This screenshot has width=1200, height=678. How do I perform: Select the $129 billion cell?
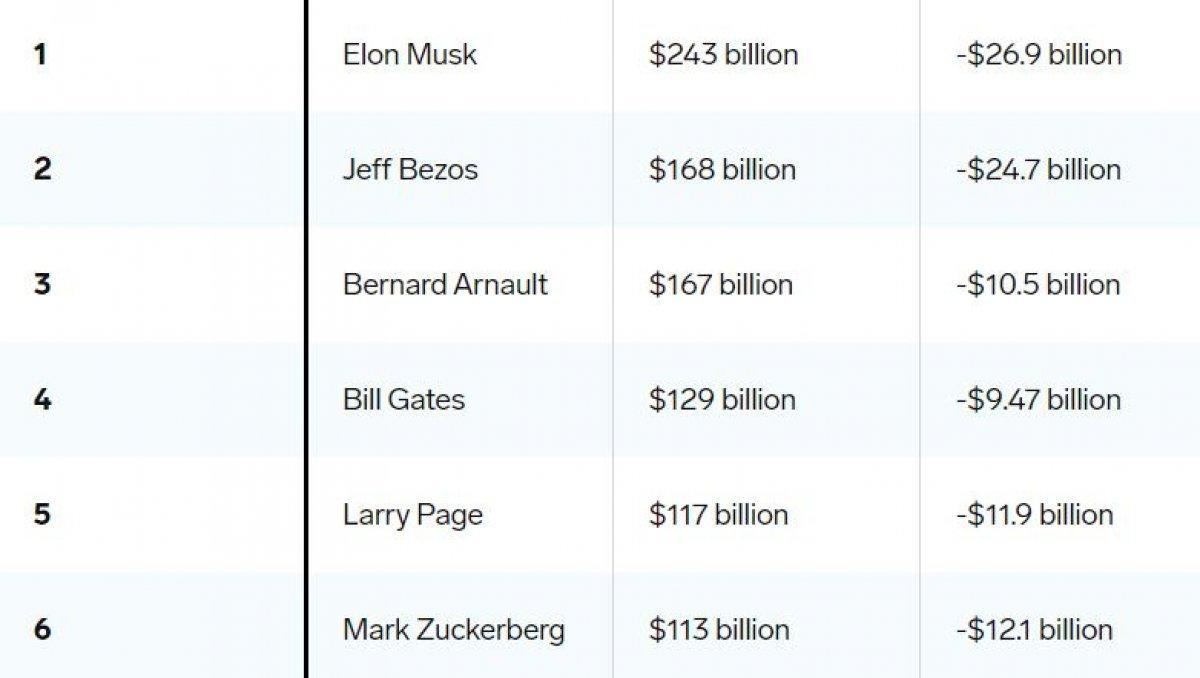pyautogui.click(x=722, y=399)
